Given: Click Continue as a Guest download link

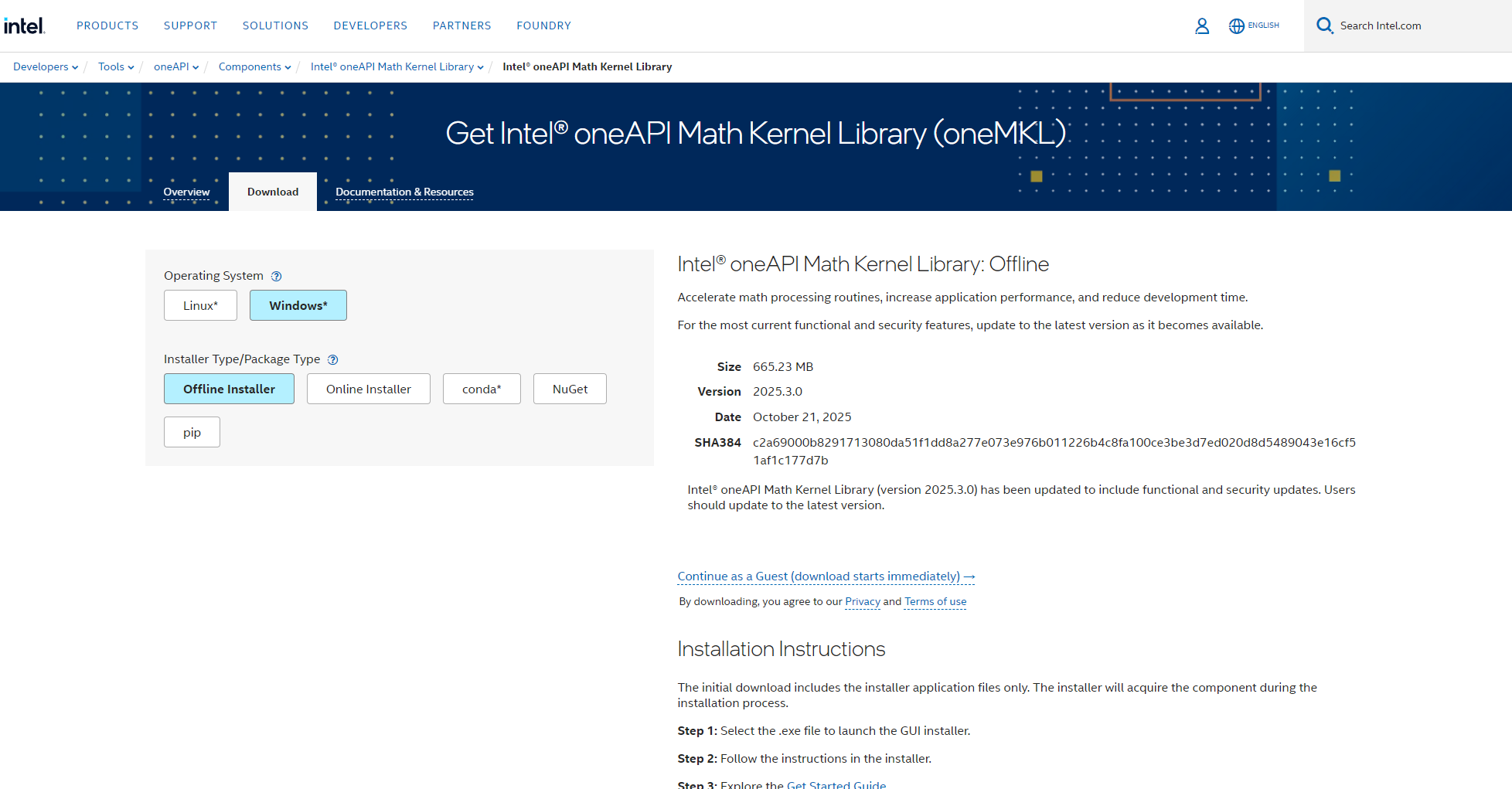Looking at the screenshot, I should (826, 576).
